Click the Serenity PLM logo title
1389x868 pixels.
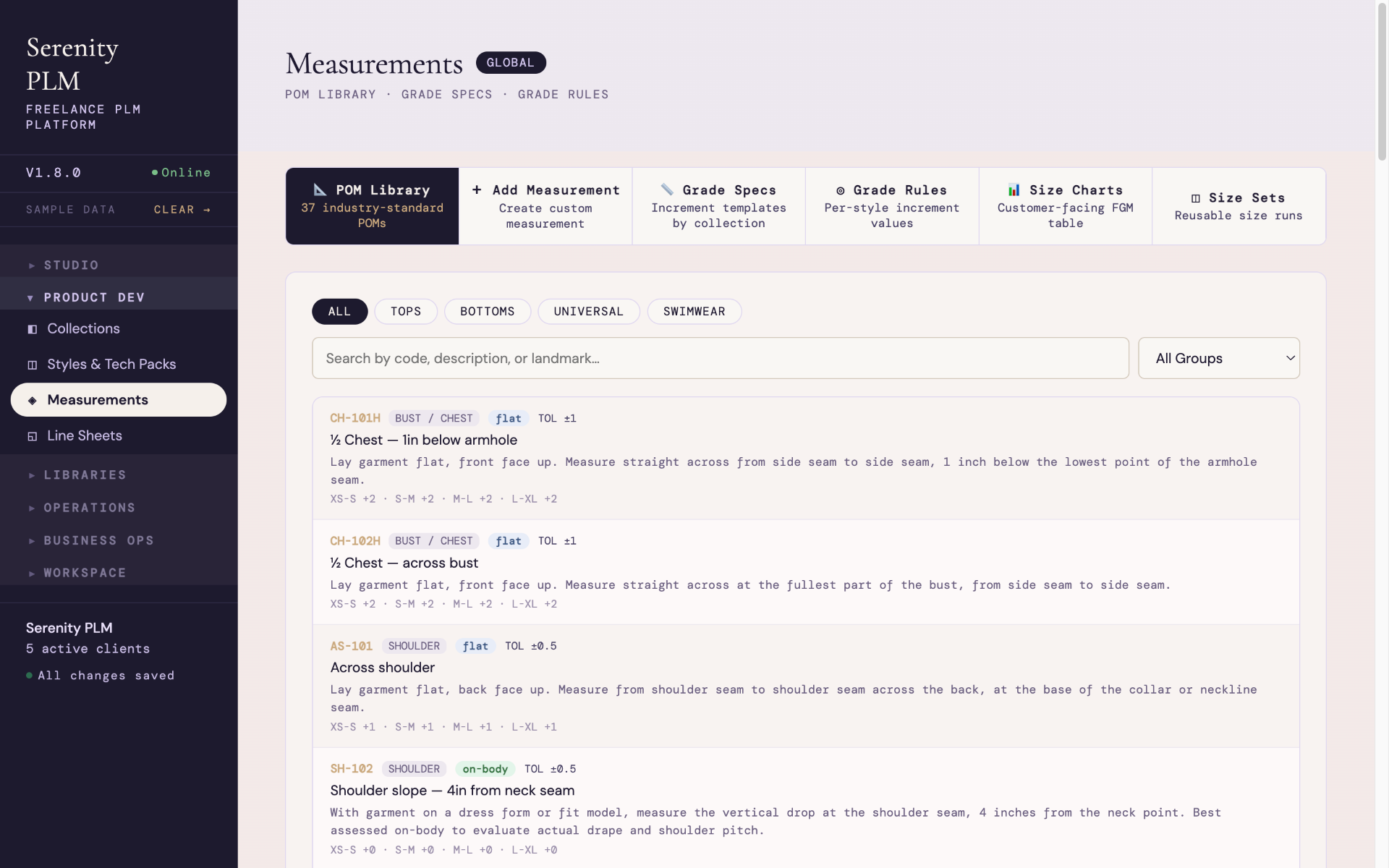point(72,64)
